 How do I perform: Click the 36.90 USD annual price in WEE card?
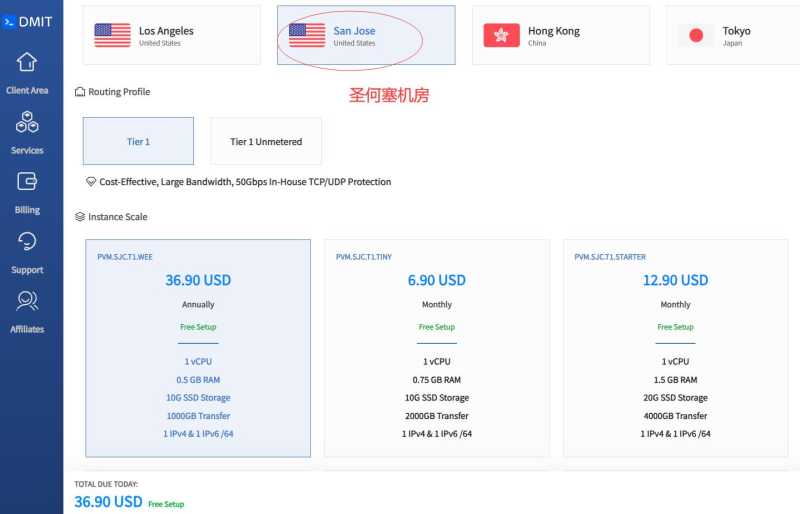click(198, 280)
